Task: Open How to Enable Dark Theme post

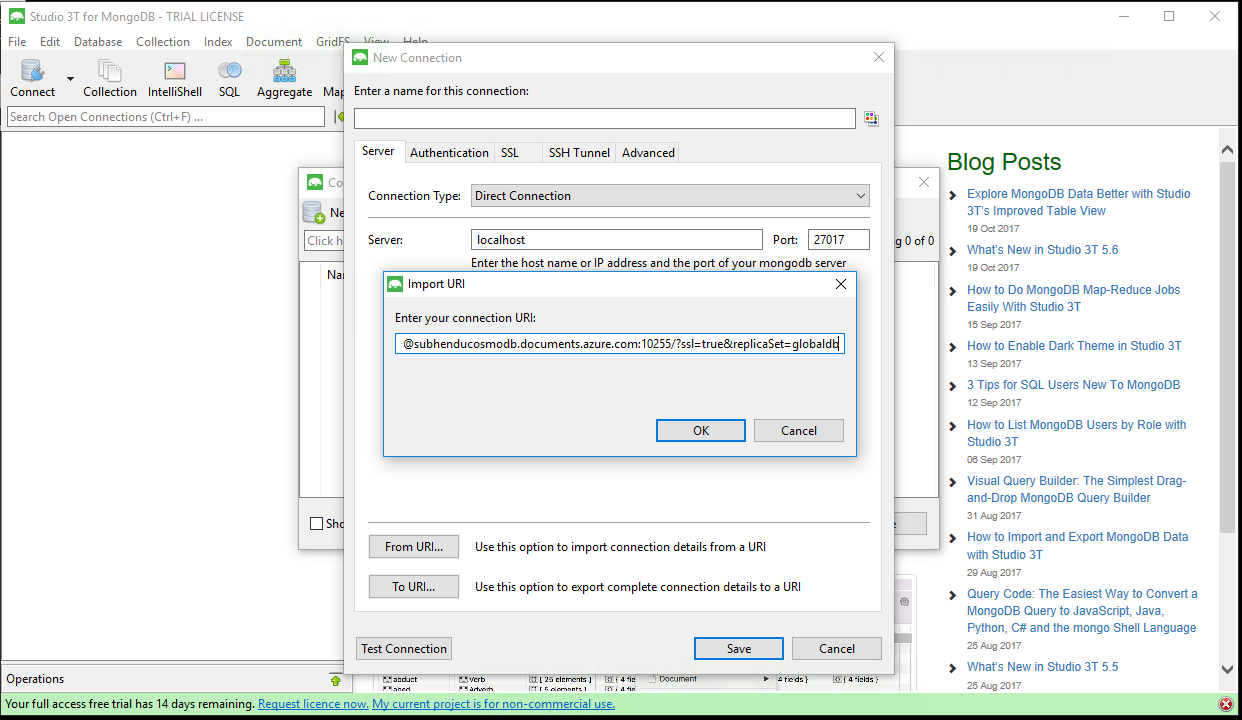Action: coord(1074,346)
